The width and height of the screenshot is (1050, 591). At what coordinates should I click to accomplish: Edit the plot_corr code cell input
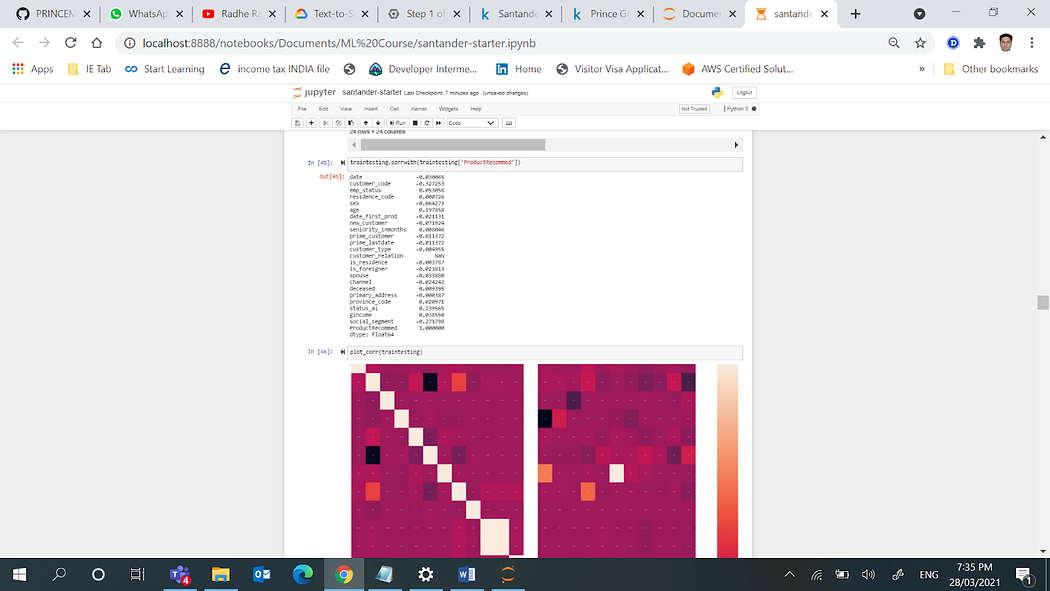[x=544, y=353]
